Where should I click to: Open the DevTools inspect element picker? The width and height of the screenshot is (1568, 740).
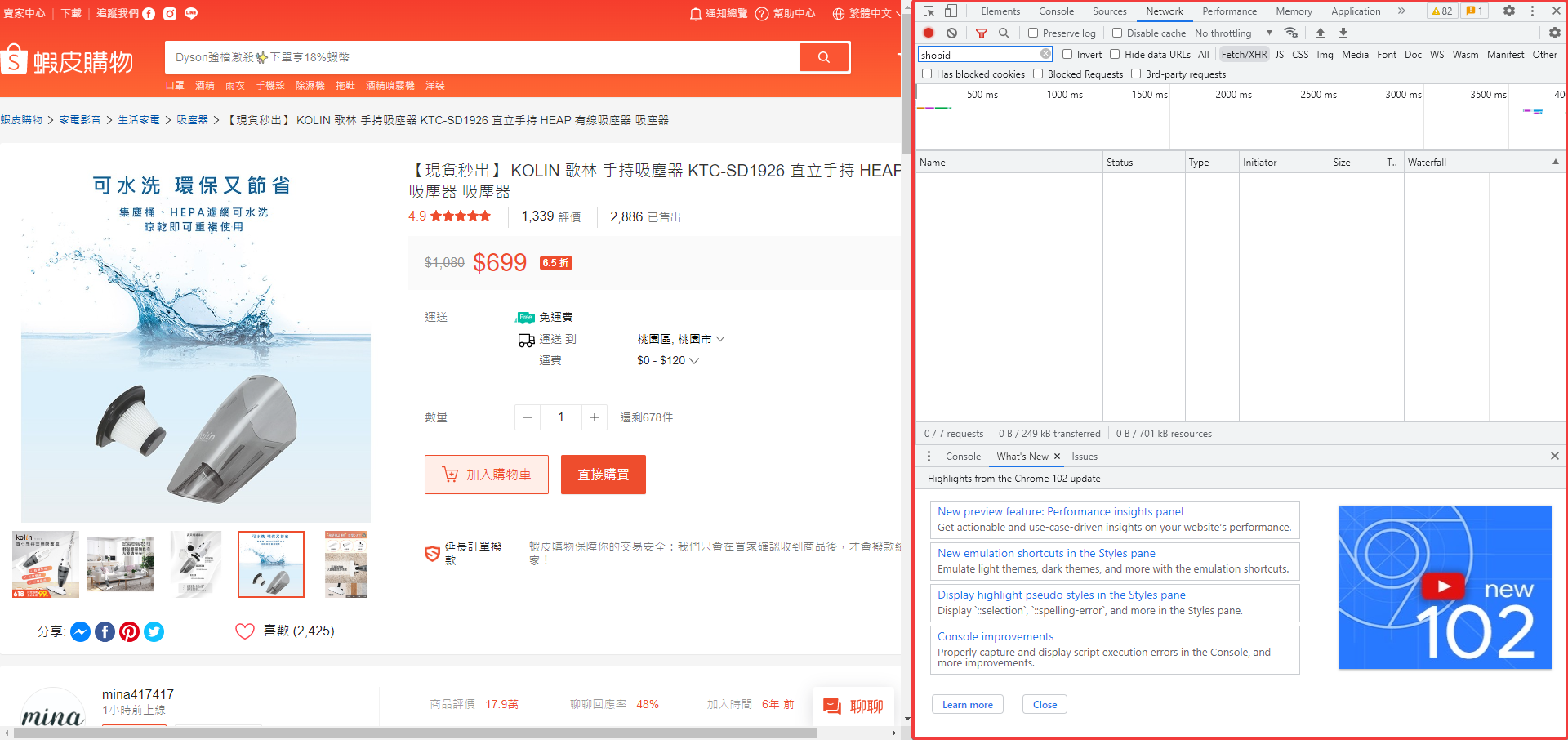[x=929, y=11]
